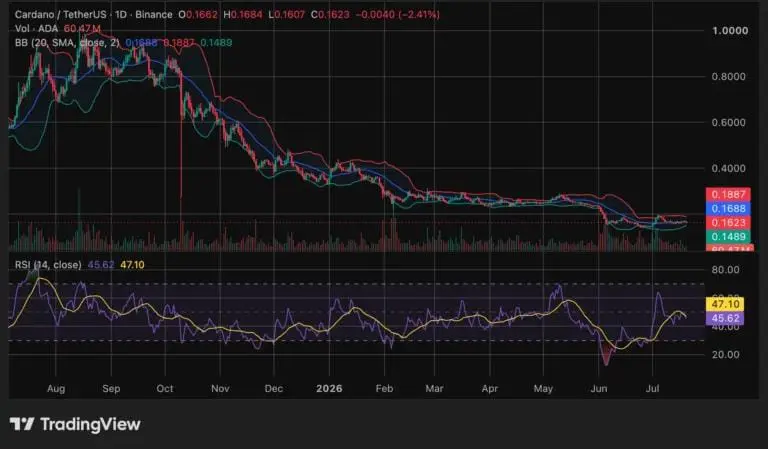Click the Binance exchange label in the title
Image resolution: width=768 pixels, height=449 pixels.
point(154,15)
